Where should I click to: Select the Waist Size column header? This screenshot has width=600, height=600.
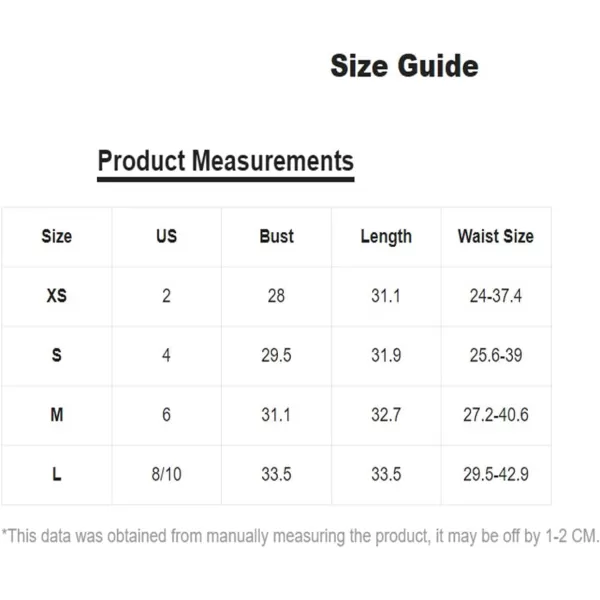click(x=496, y=236)
